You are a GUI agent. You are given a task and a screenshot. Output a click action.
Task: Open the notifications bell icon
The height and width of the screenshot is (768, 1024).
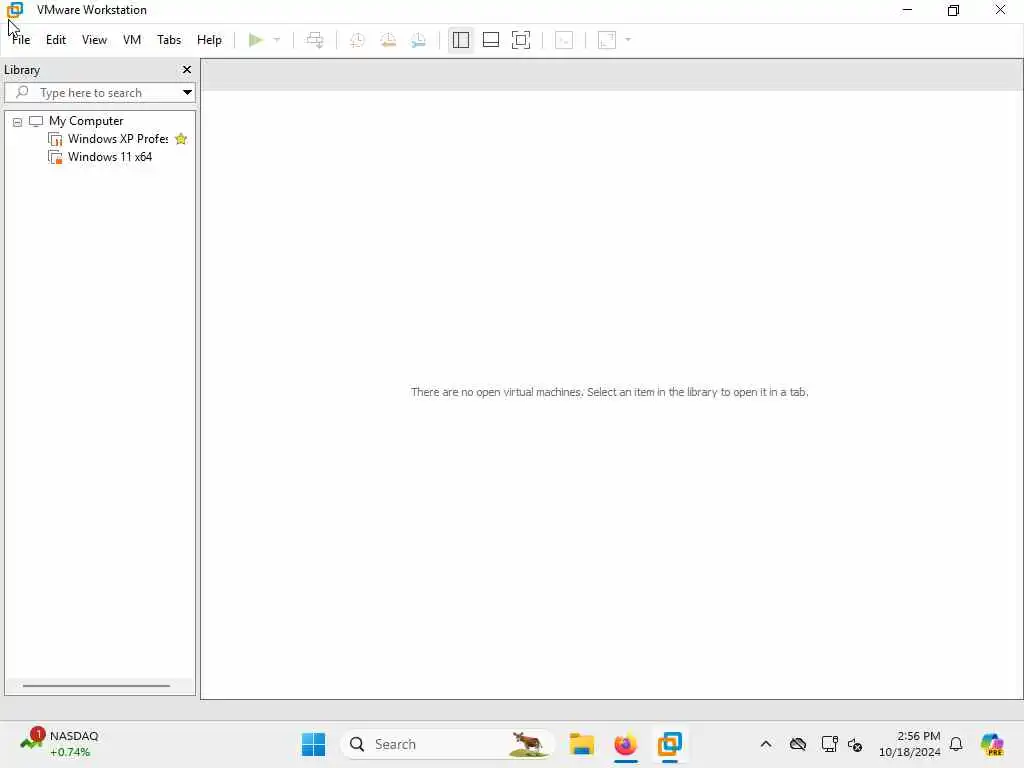click(956, 744)
